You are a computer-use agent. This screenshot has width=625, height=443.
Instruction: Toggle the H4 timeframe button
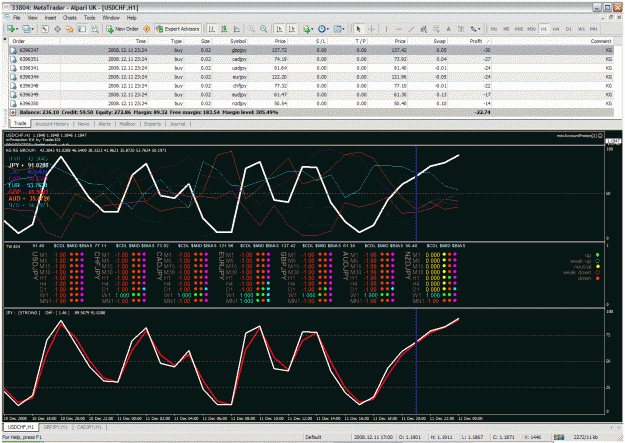point(556,29)
